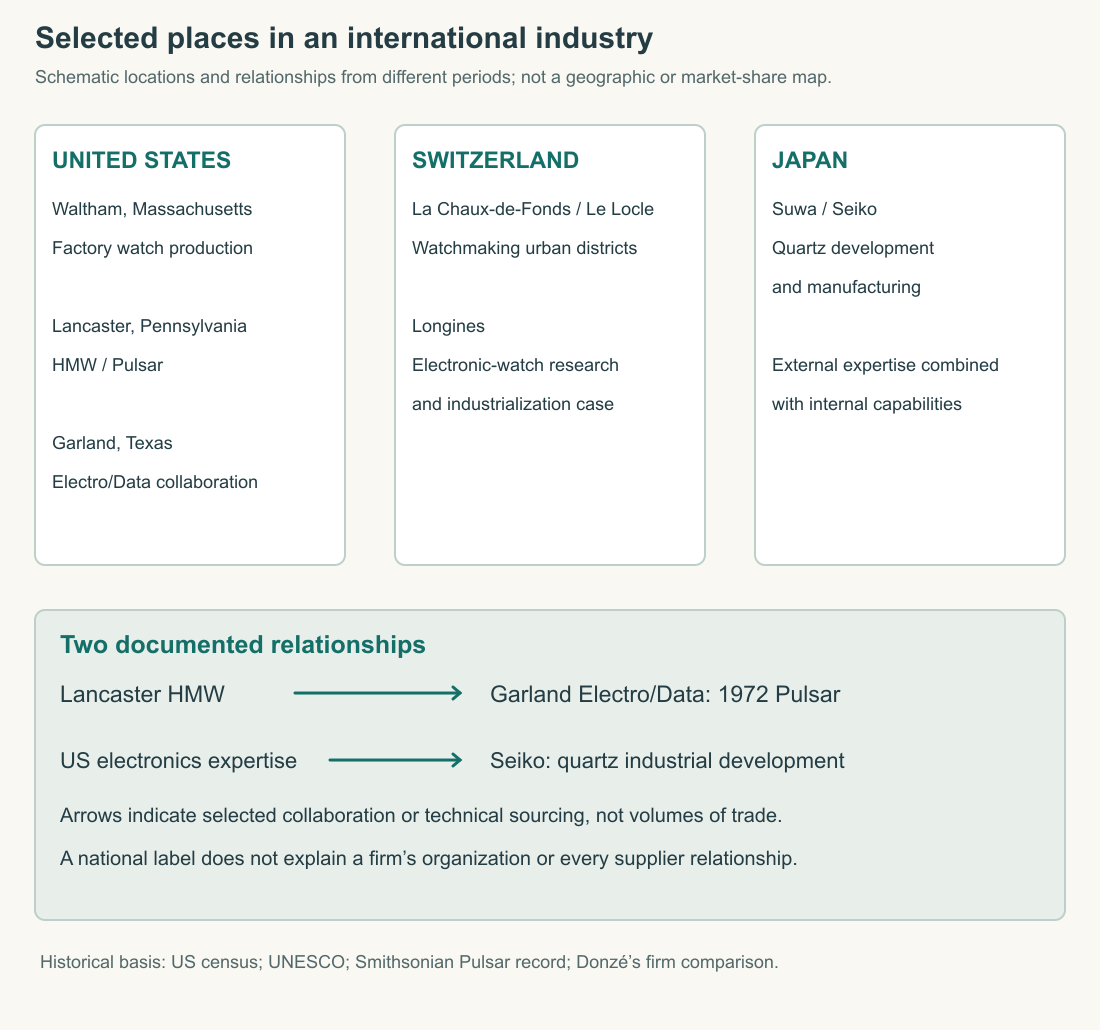Click 'La Chaux-de-Fonds / Le Locle' text

(532, 209)
